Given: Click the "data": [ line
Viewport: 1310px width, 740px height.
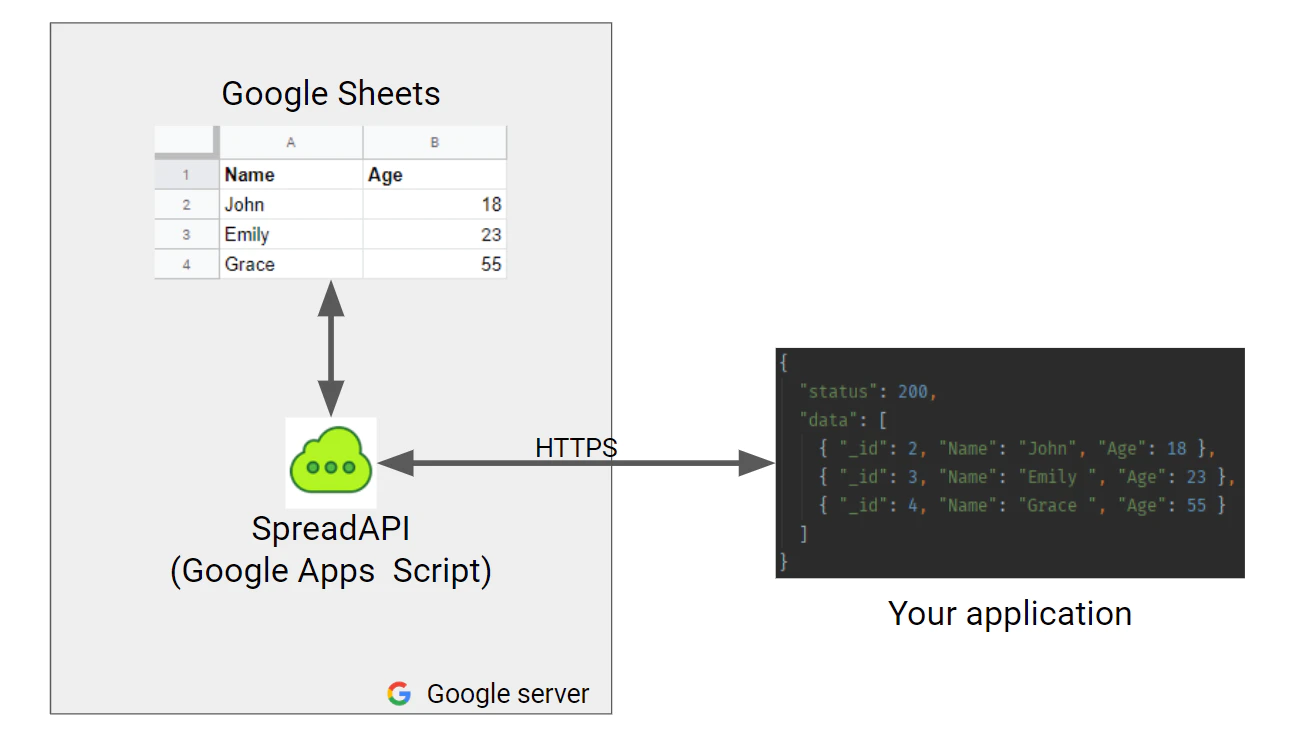Looking at the screenshot, I should pos(842,420).
